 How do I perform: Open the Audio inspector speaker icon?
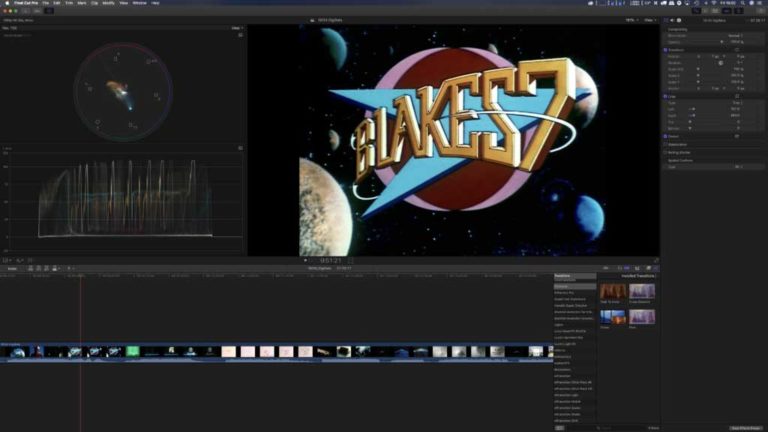coord(672,21)
